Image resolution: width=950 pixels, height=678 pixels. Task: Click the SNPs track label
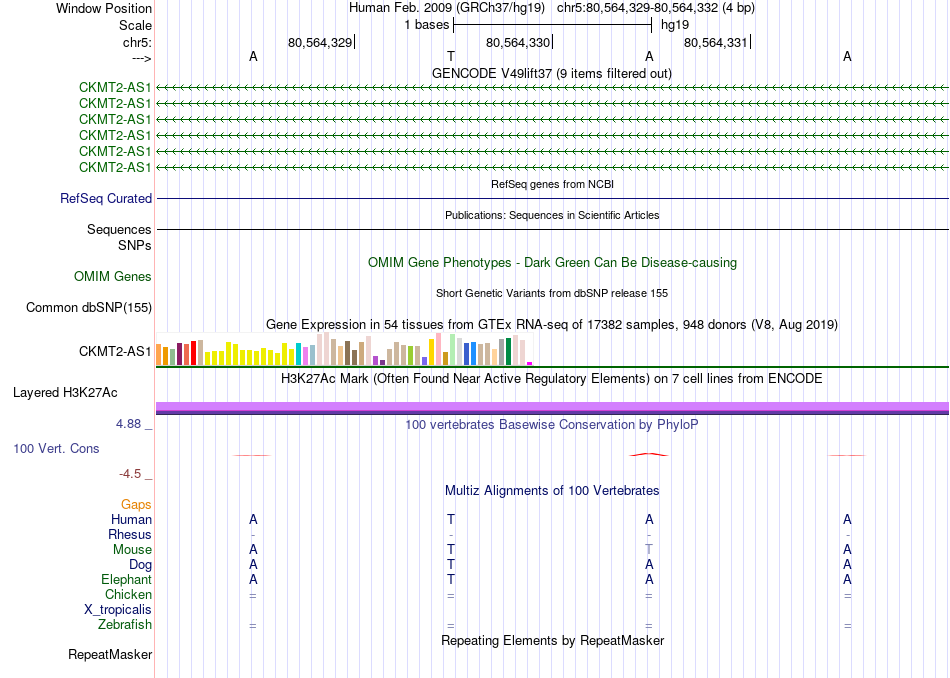135,245
